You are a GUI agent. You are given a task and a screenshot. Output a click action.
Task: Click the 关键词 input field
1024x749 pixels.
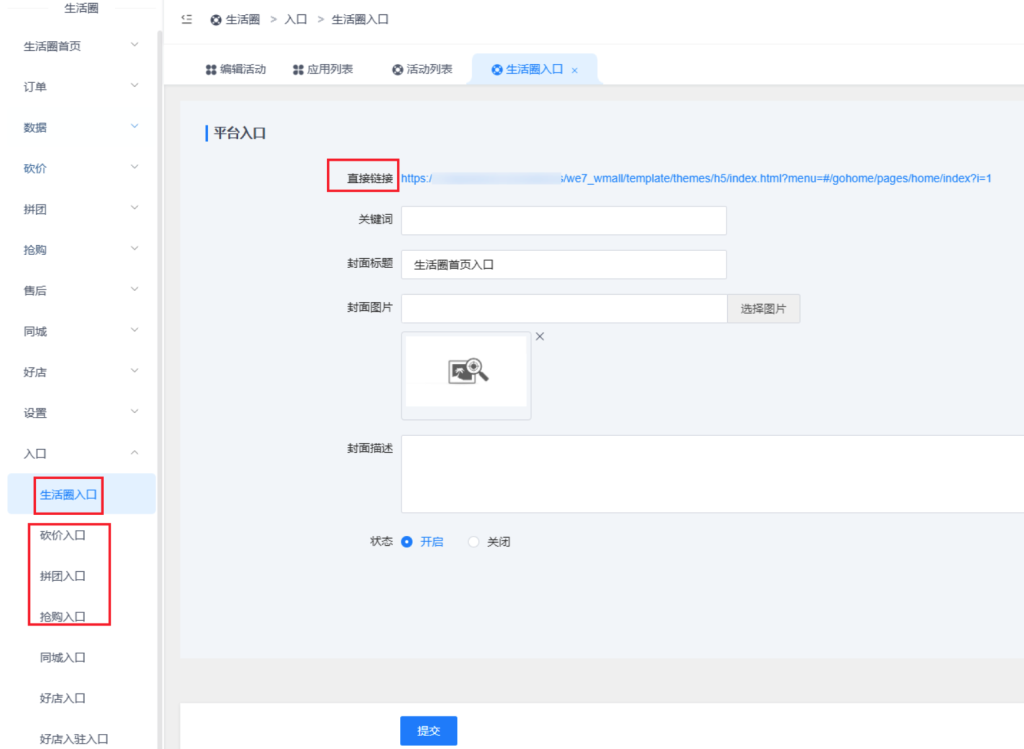click(563, 220)
